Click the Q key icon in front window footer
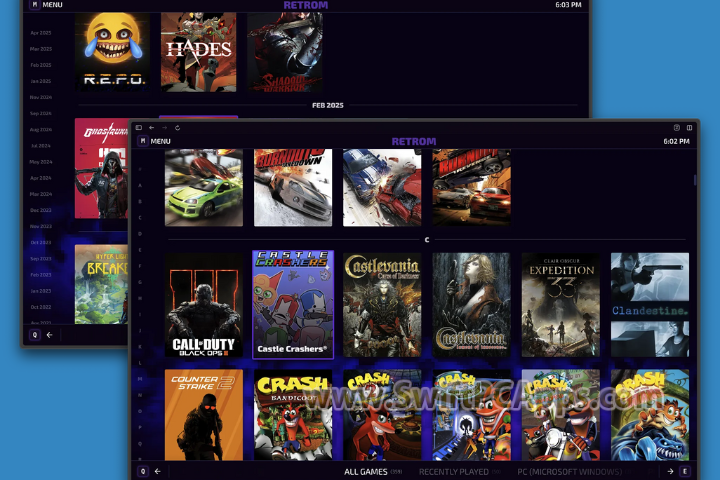Image resolution: width=720 pixels, height=480 pixels. click(143, 471)
